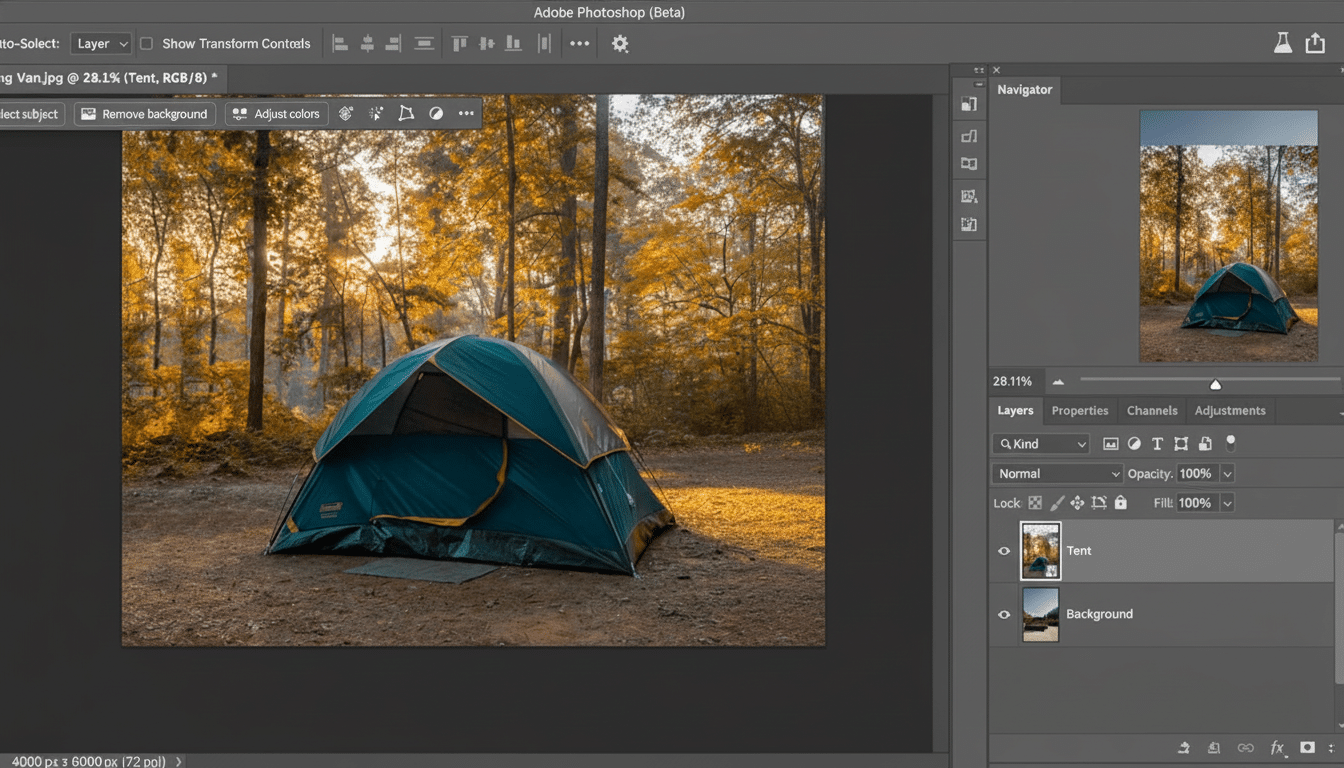Screen dimensions: 1344x768
Task: Hide the Tent layer visibility
Action: 1004,551
